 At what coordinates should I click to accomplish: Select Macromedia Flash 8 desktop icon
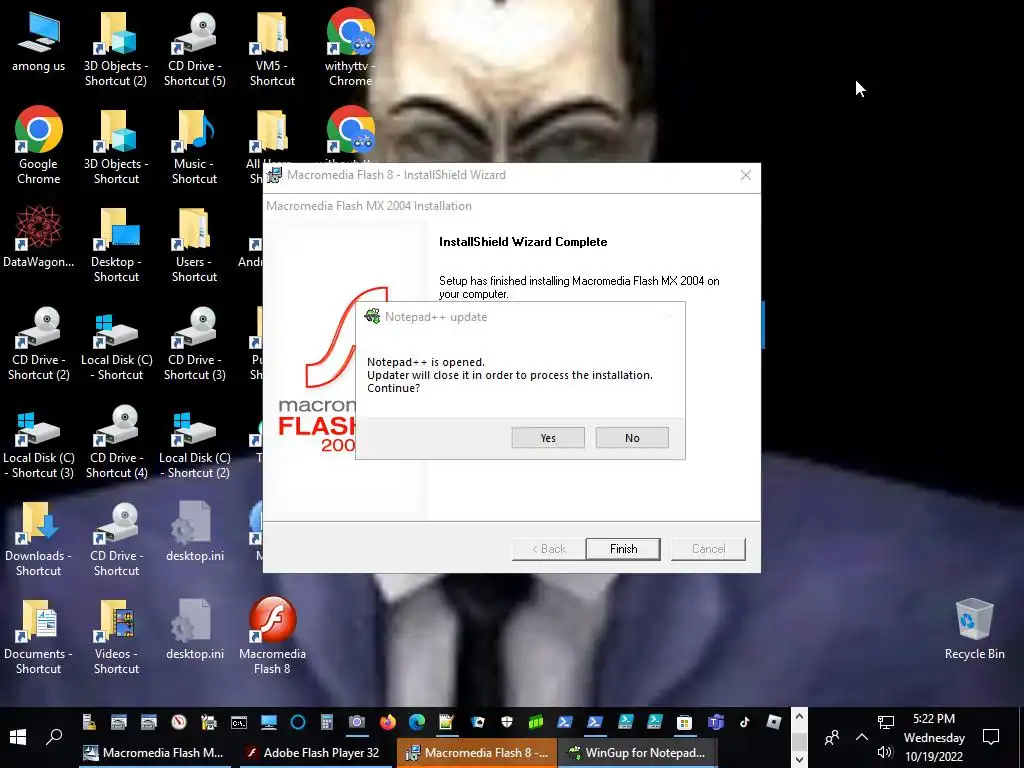tap(272, 635)
